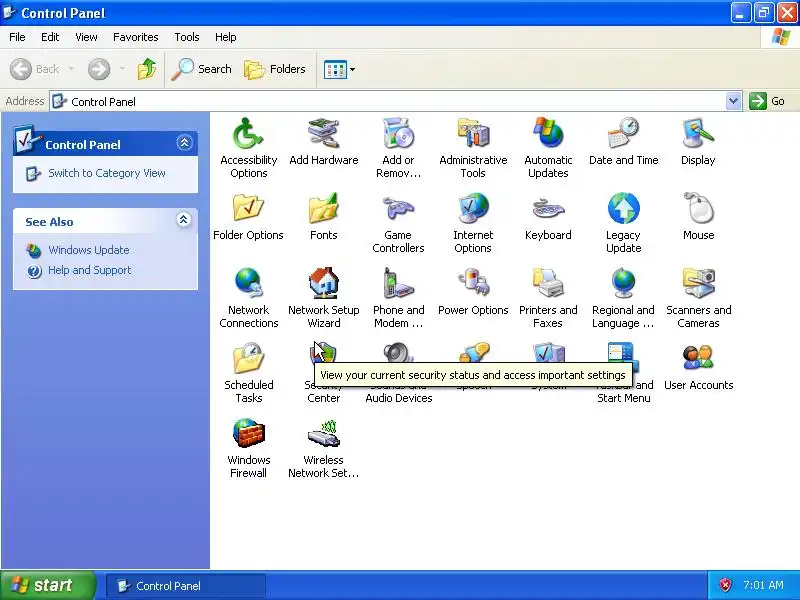Screen dimensions: 800x600
Task: Click the Go button
Action: (x=767, y=101)
